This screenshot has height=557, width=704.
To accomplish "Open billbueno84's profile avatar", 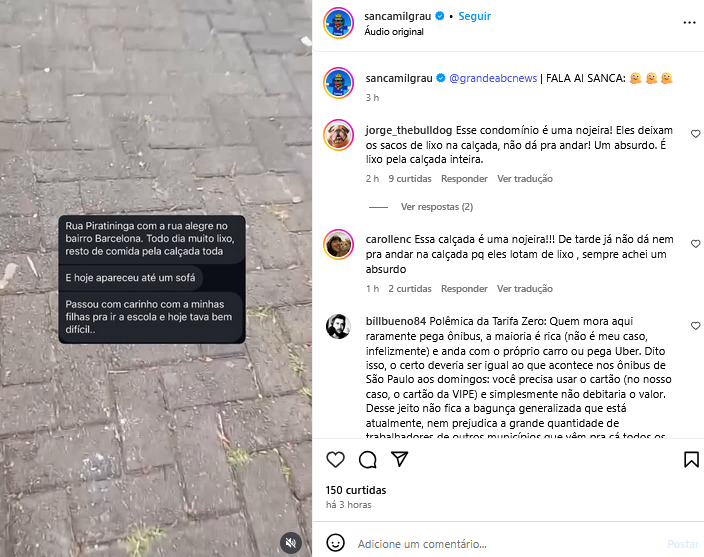I will (339, 326).
